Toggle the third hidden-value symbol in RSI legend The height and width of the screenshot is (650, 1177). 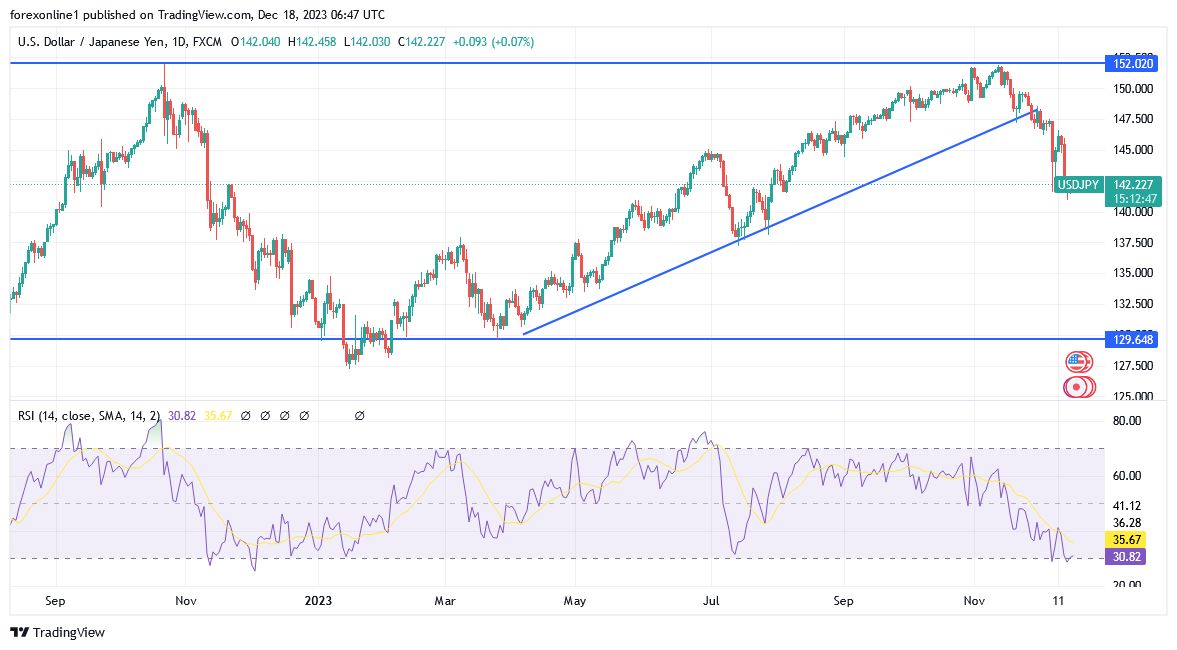click(x=285, y=415)
